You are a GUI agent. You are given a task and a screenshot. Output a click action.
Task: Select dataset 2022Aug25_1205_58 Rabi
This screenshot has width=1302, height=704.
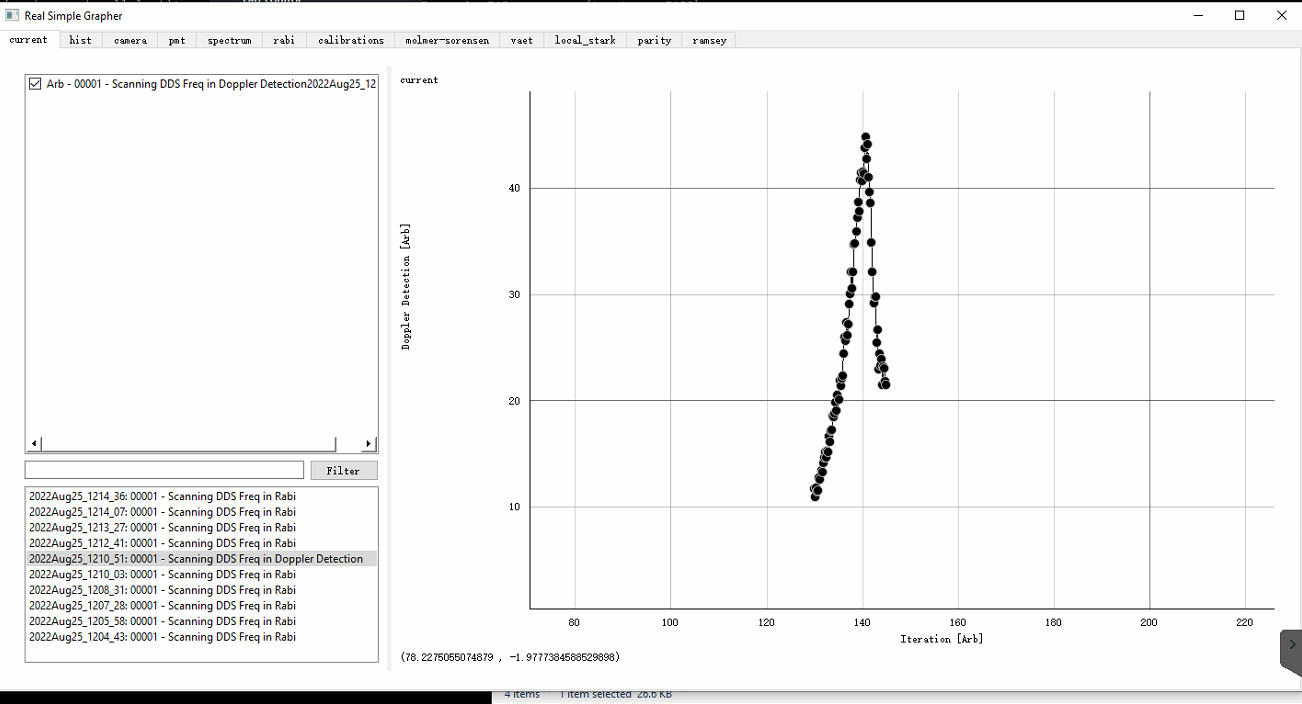pos(201,621)
